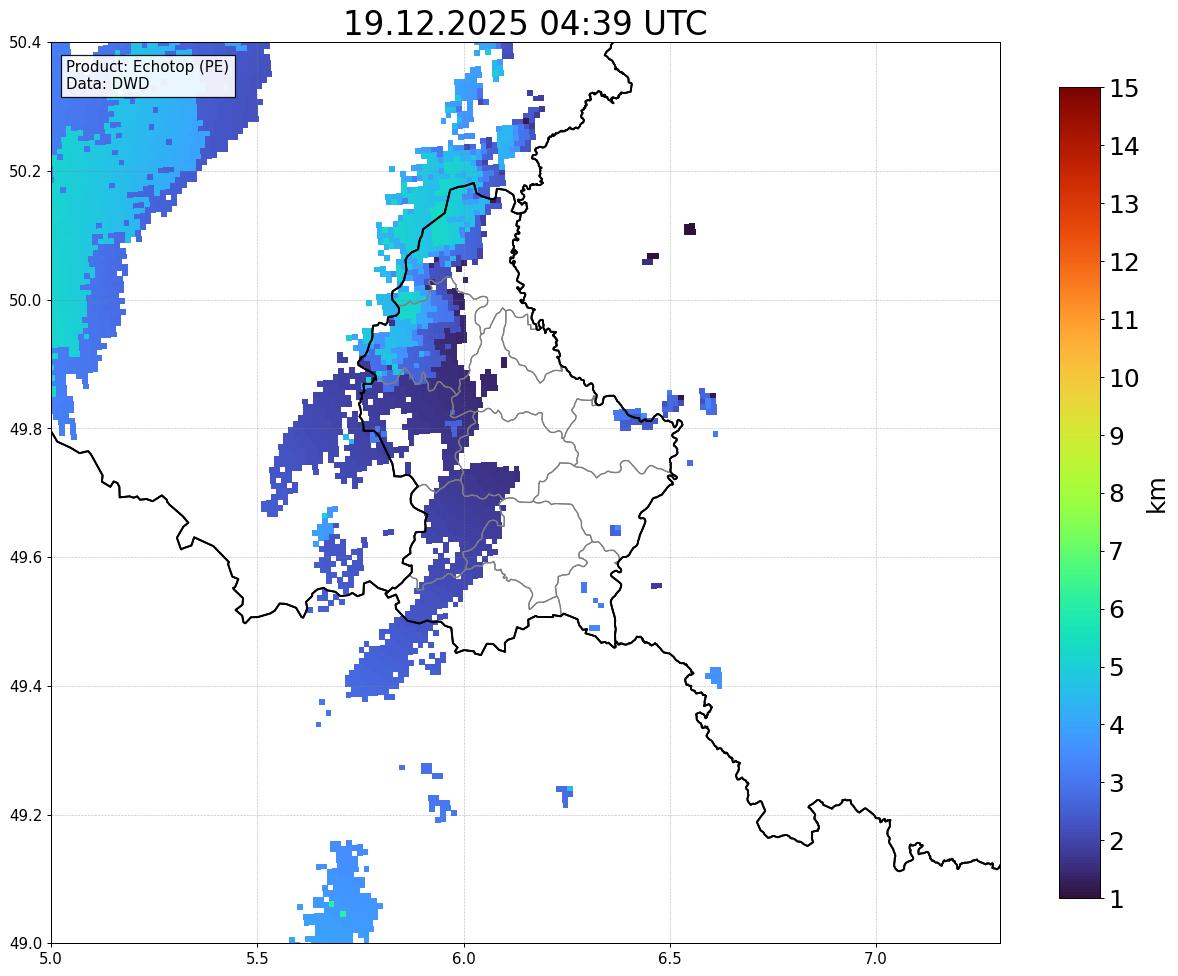Click the colorbar tick label '3'
1178x976 pixels.
point(1116,783)
